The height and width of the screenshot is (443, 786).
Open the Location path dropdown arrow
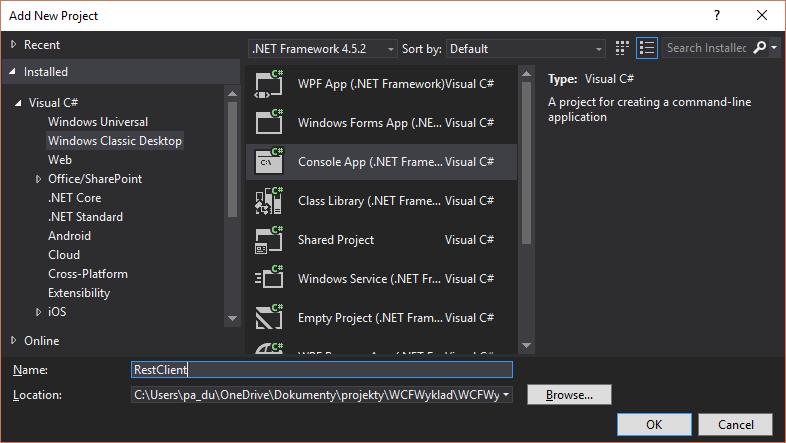click(x=506, y=395)
